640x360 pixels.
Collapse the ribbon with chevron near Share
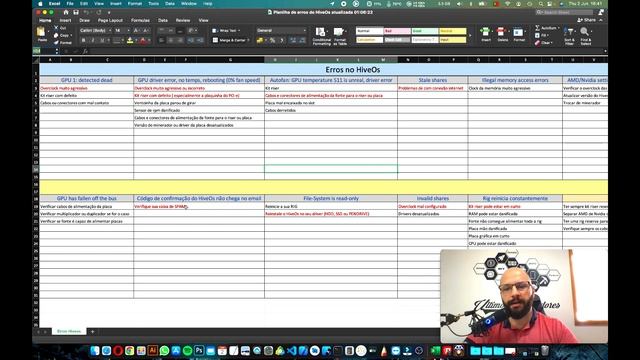601,20
